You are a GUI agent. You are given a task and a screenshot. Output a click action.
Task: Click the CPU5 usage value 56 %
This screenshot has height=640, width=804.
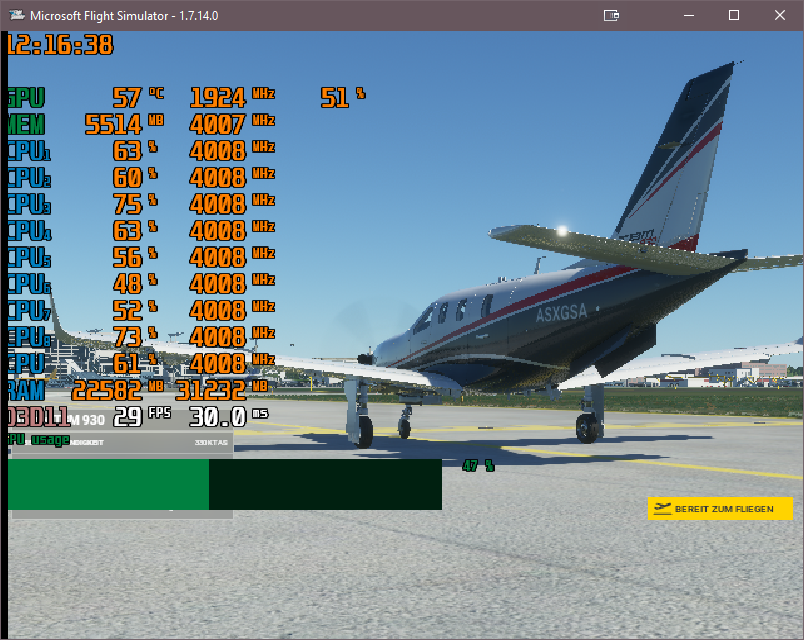[x=135, y=257]
